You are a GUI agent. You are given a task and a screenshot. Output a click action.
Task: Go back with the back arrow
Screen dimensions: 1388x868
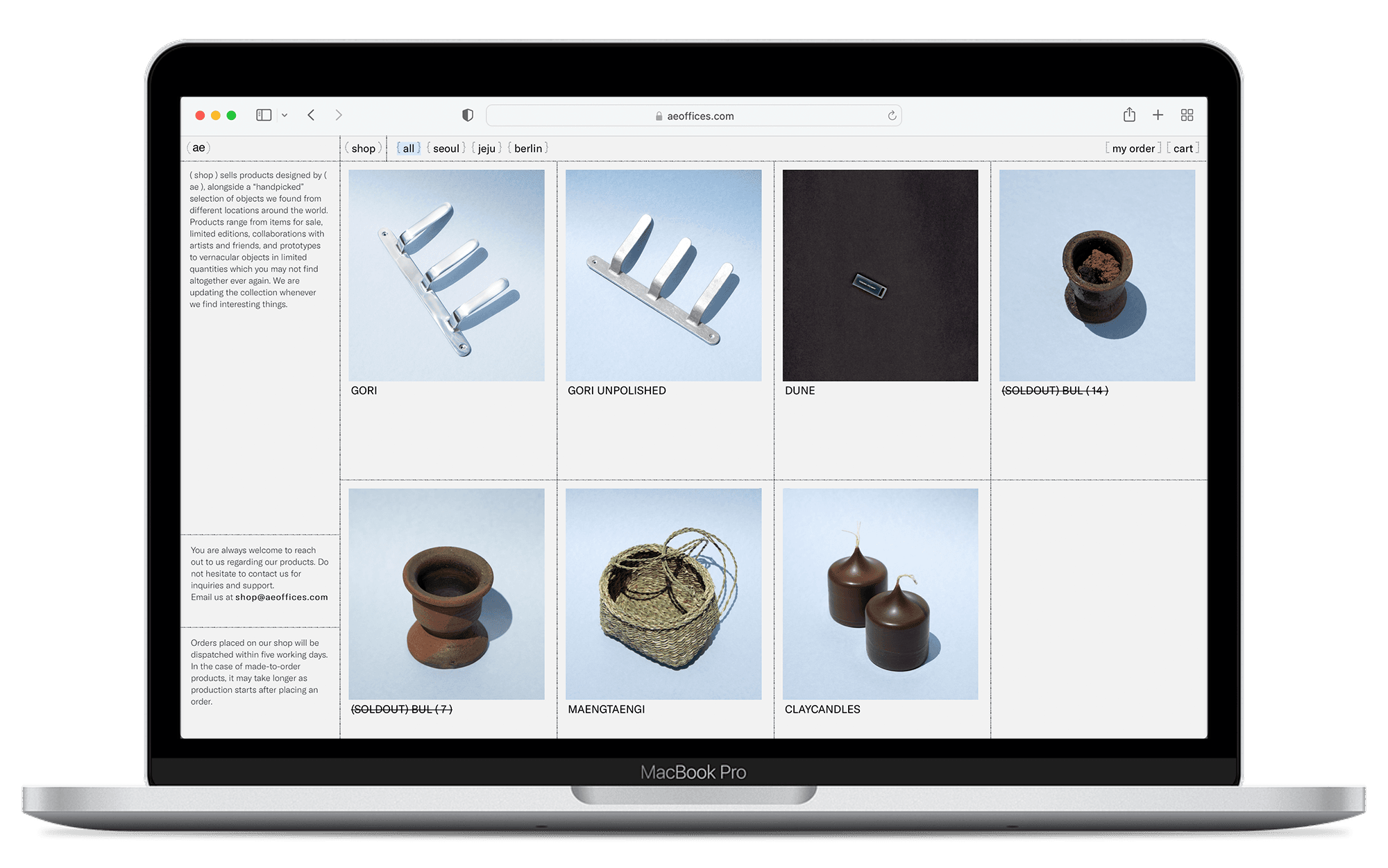[311, 115]
